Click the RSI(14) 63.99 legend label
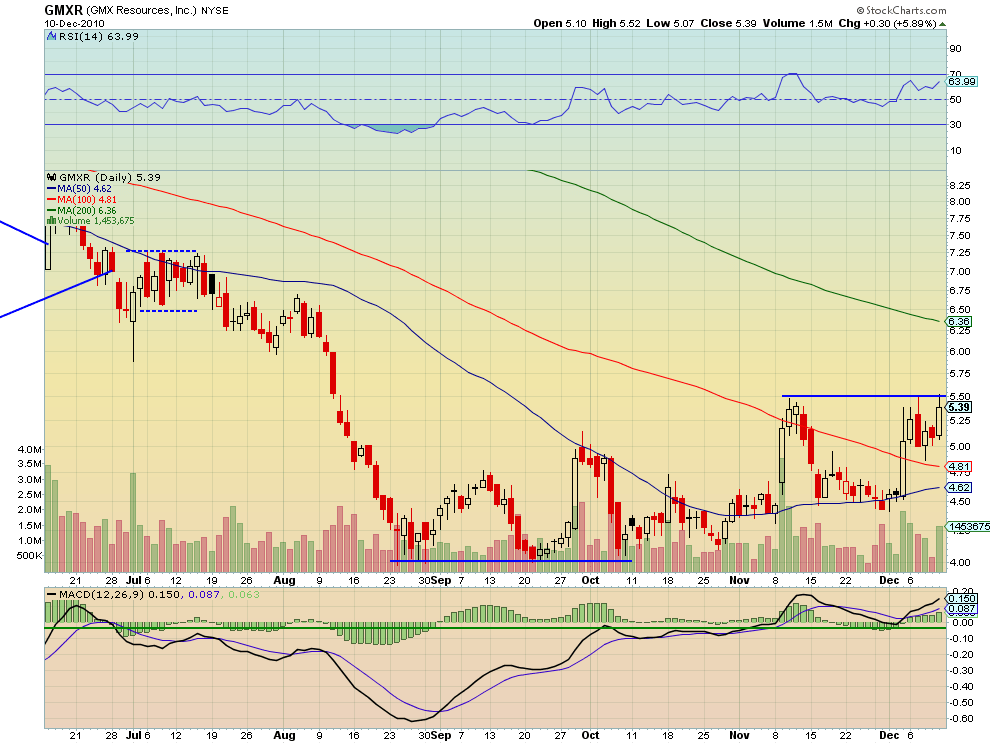This screenshot has width=990, height=744. point(98,37)
